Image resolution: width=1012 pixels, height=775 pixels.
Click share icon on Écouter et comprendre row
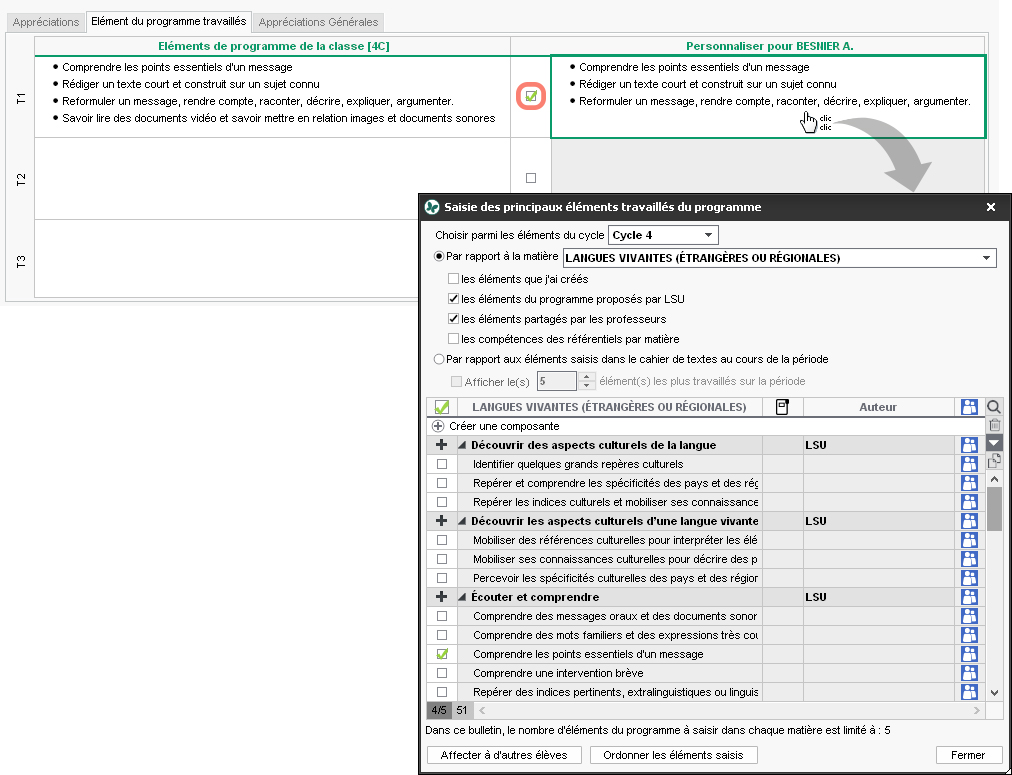click(969, 597)
